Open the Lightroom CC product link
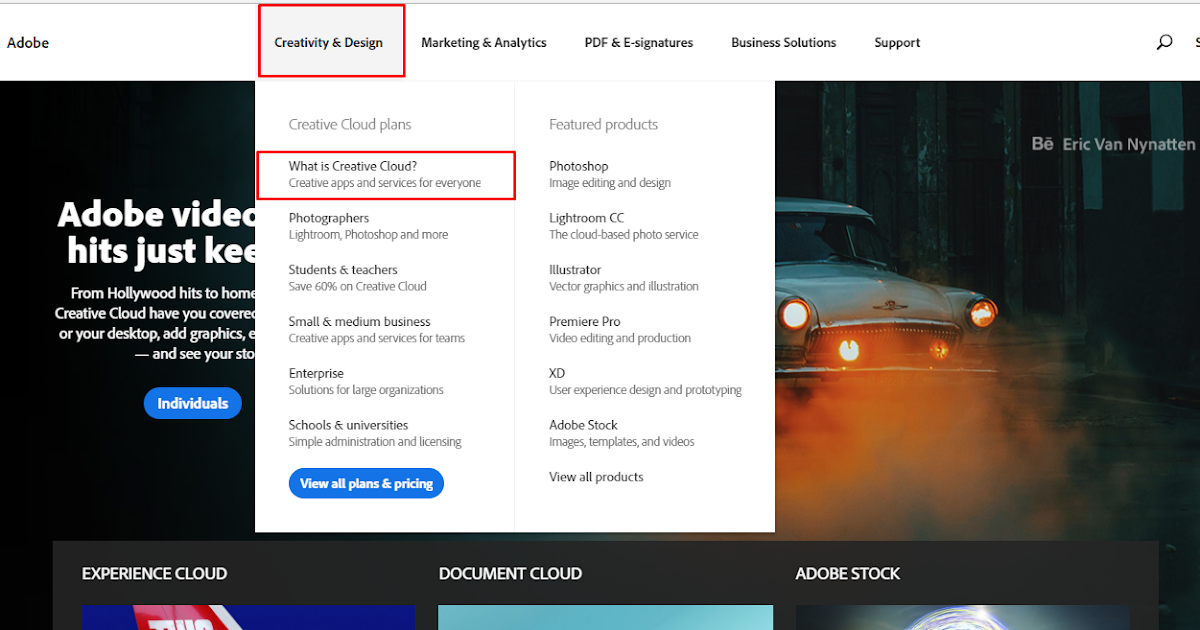1200x630 pixels. point(624,226)
